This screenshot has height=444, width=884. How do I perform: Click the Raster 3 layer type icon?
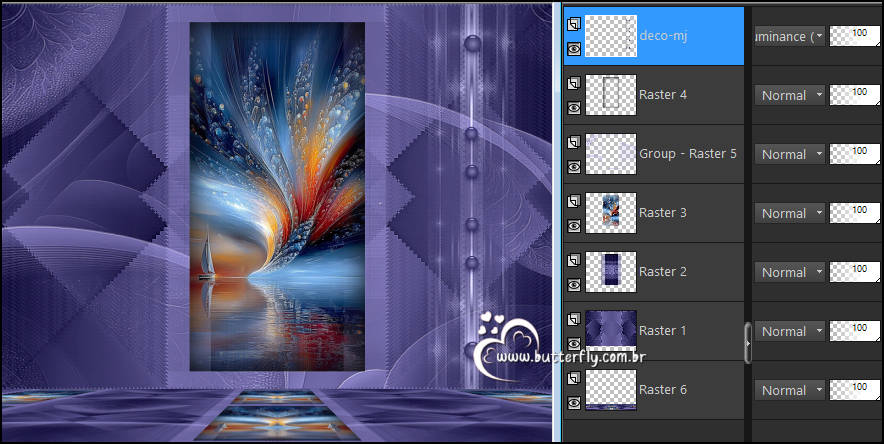coord(573,201)
